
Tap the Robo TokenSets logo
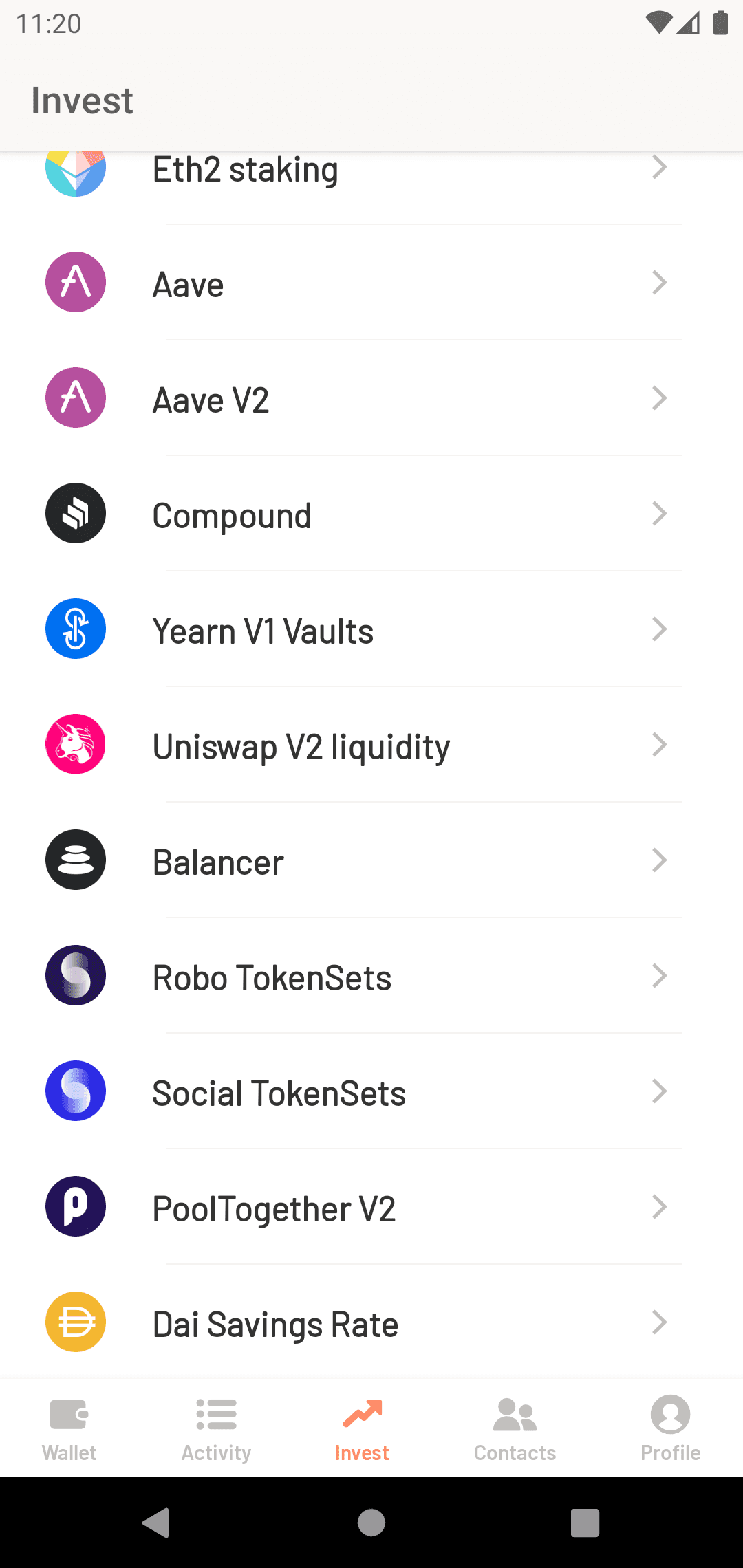(76, 975)
